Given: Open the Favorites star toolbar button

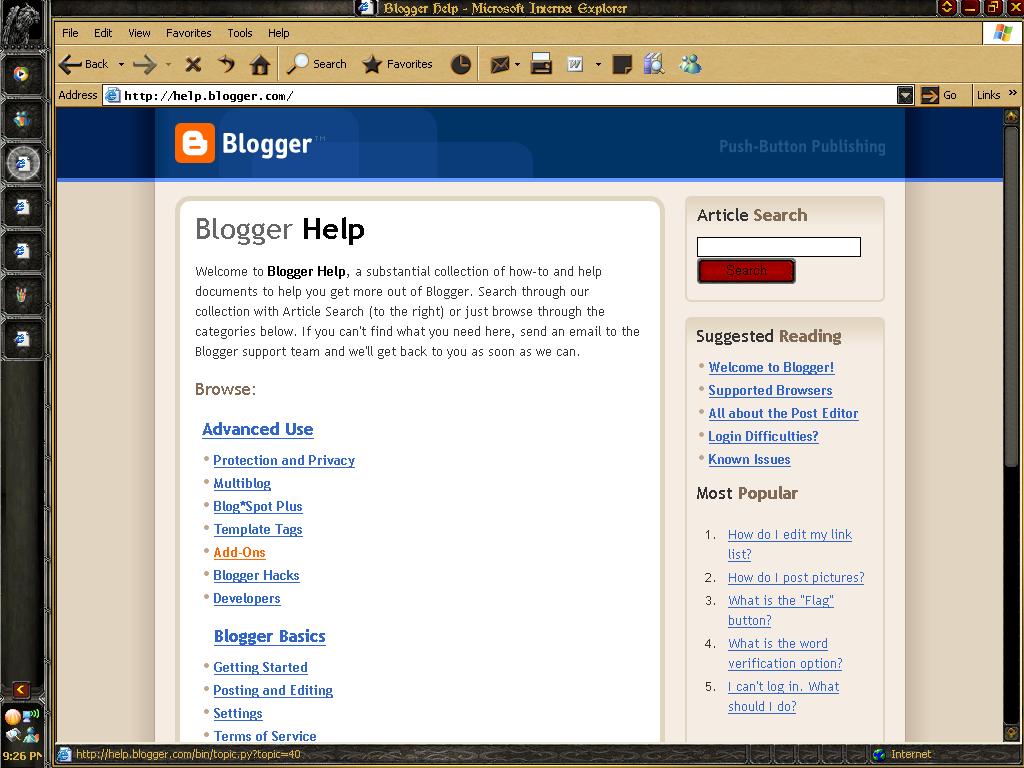Looking at the screenshot, I should (x=397, y=64).
